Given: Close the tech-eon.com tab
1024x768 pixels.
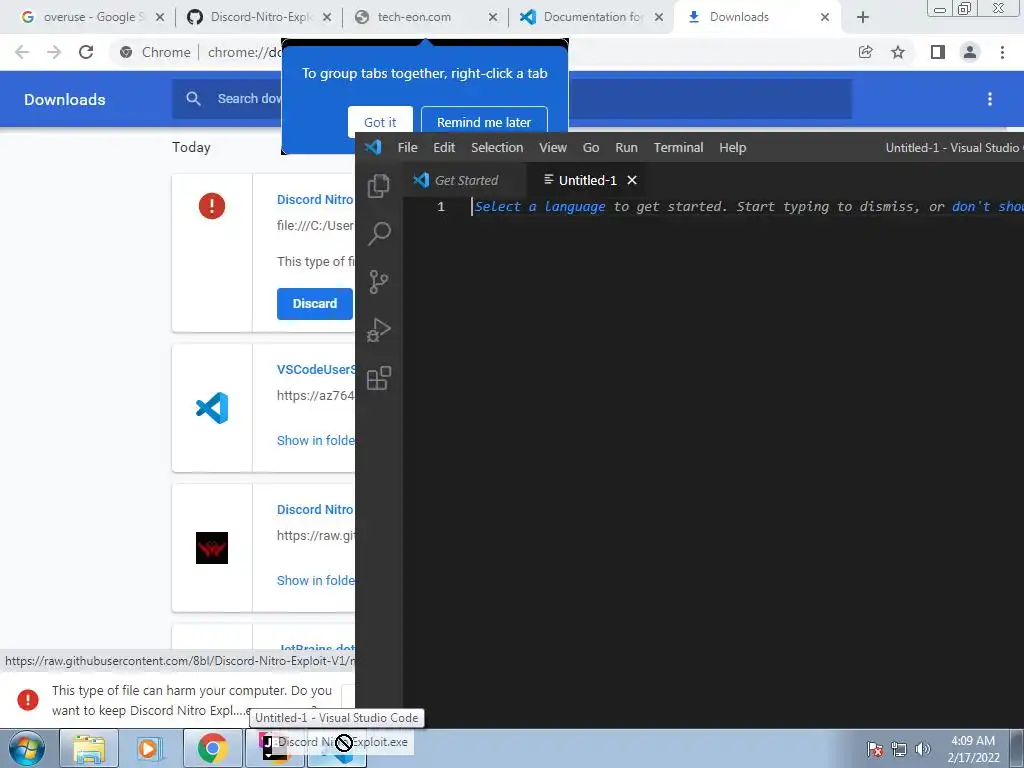Looking at the screenshot, I should click(493, 17).
